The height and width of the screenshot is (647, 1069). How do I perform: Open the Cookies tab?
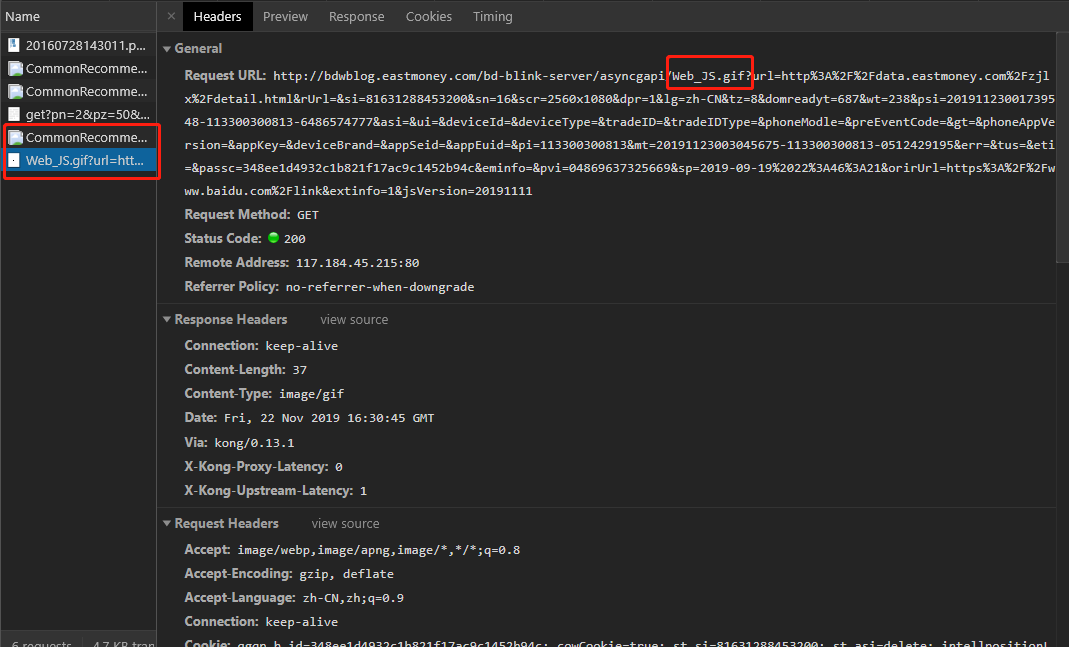coord(429,16)
